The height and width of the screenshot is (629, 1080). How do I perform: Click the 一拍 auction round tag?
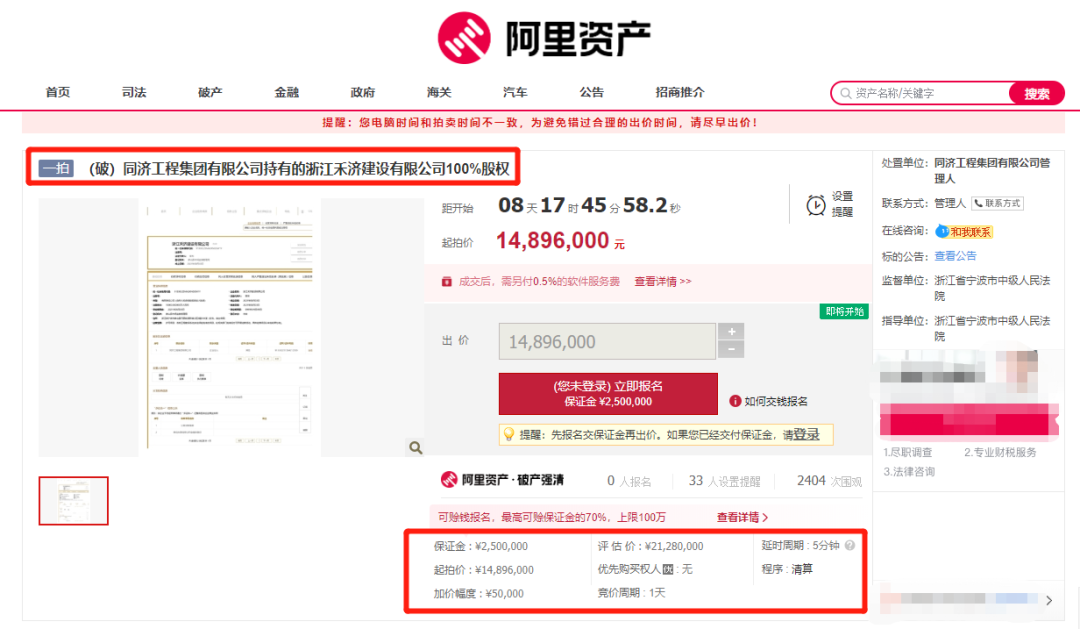[56, 168]
